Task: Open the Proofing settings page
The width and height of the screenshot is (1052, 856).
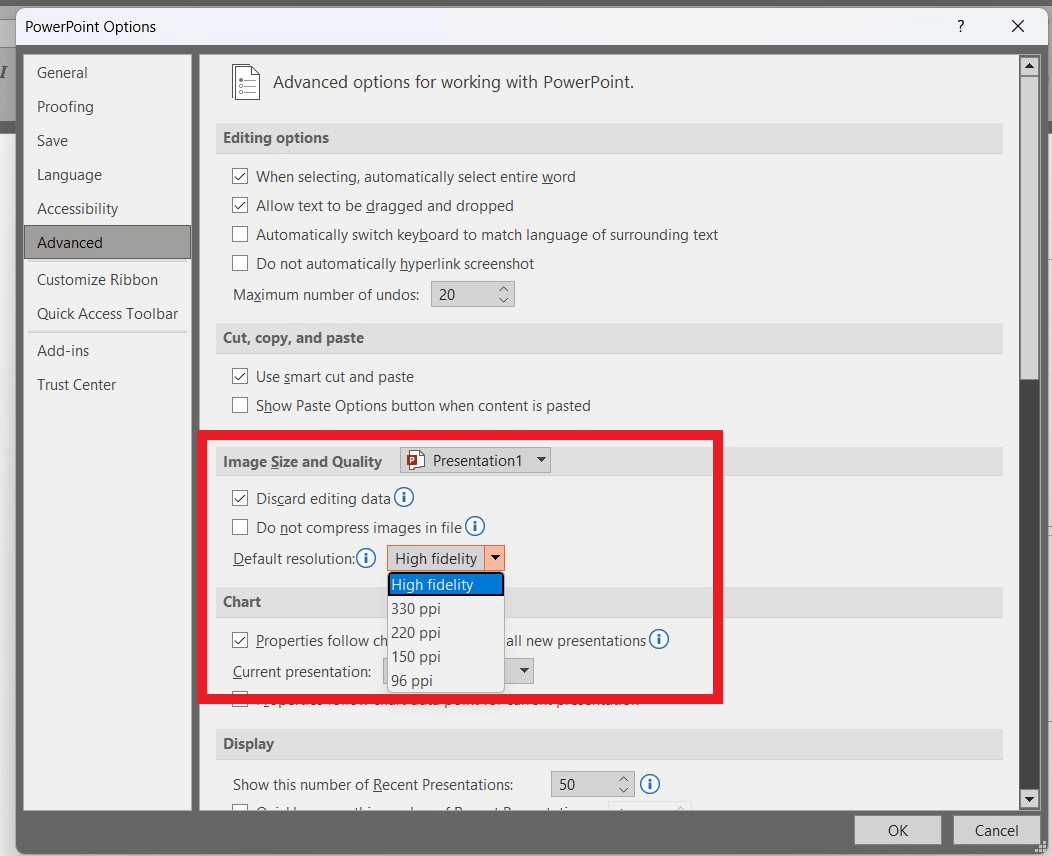Action: click(65, 106)
